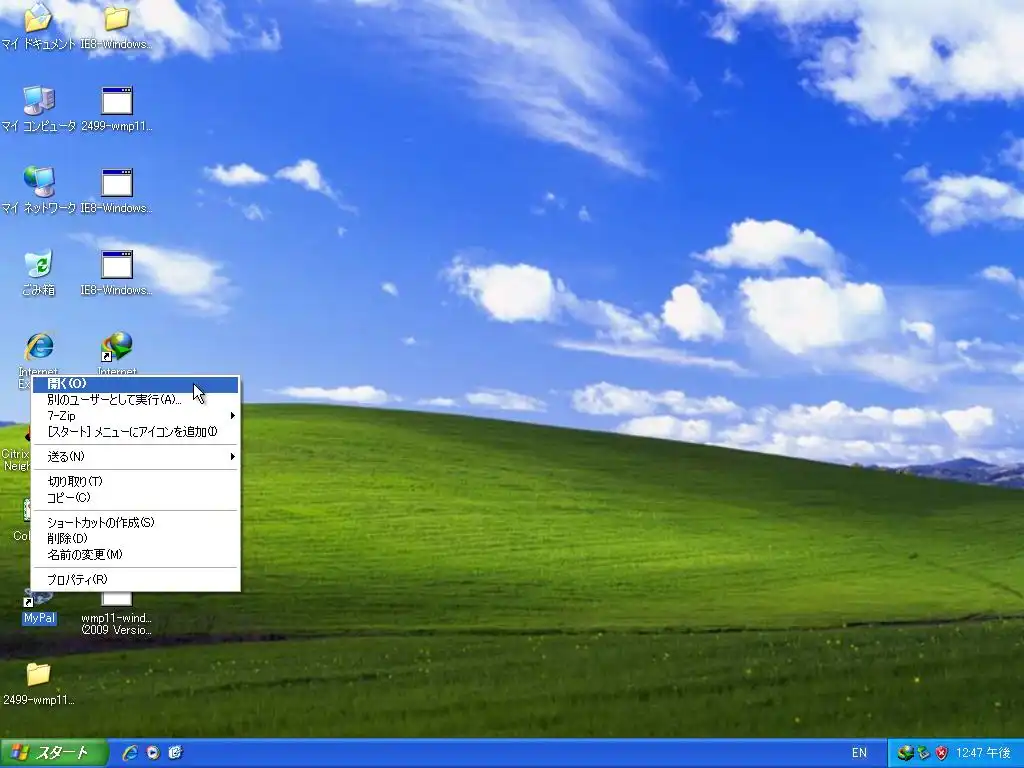Select the Internet Download Manager desktop shortcut
This screenshot has width=1024, height=768.
[x=117, y=346]
